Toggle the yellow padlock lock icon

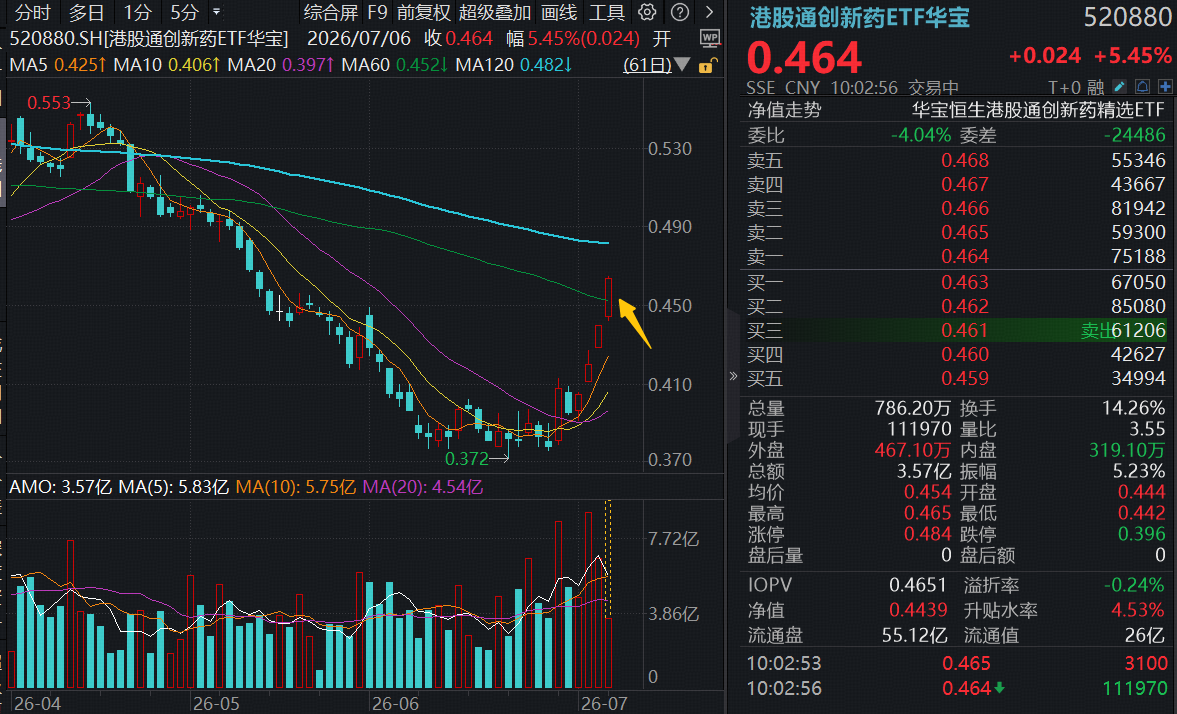tap(707, 66)
